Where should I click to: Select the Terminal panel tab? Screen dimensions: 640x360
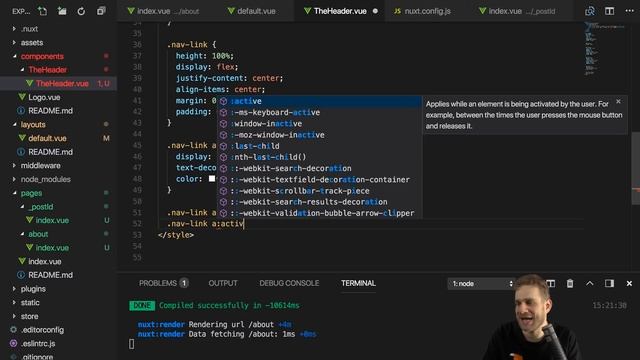(358, 283)
